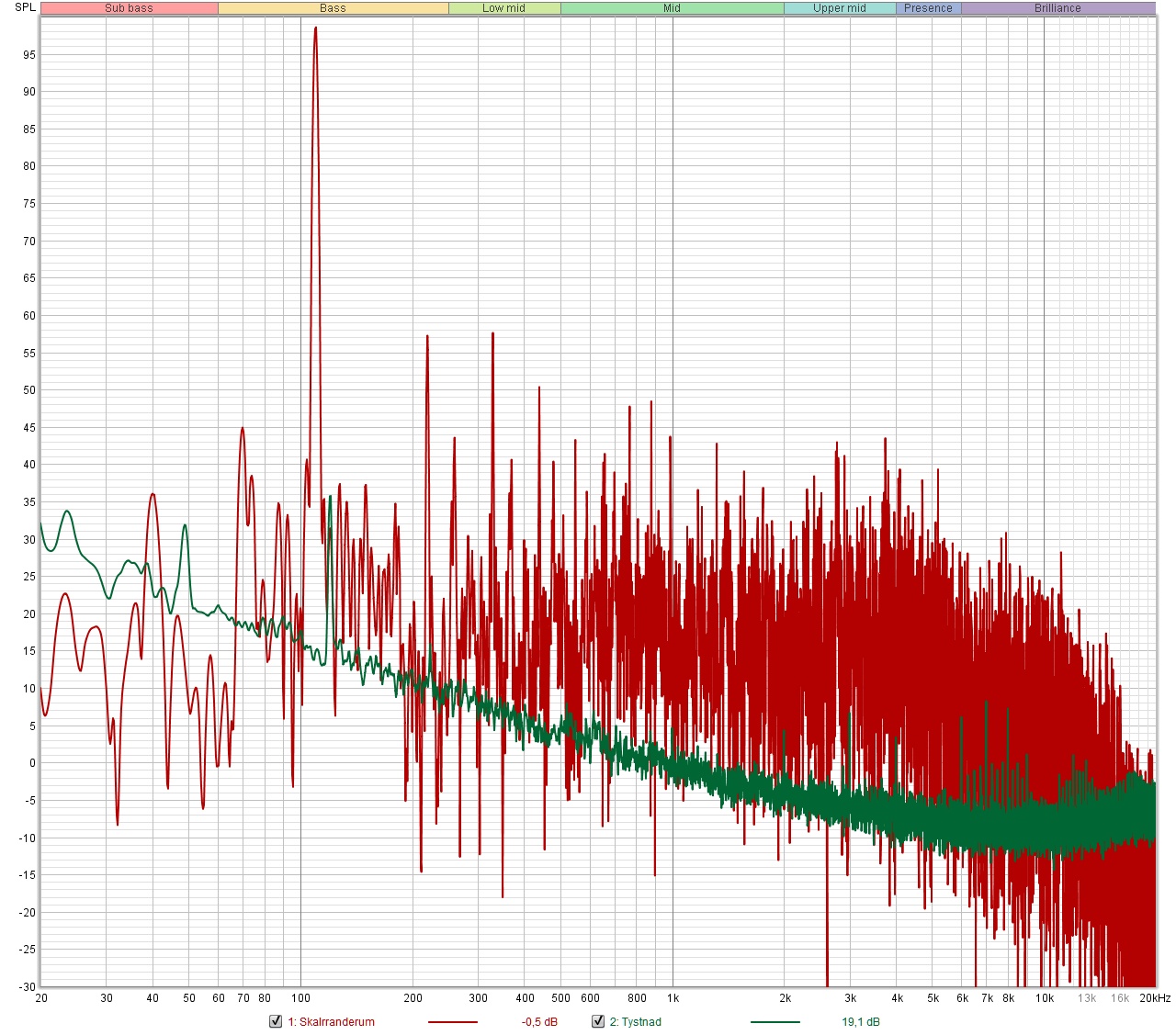This screenshot has width=1176, height=1035.
Task: Click the 95 SPL axis value
Action: click(29, 55)
